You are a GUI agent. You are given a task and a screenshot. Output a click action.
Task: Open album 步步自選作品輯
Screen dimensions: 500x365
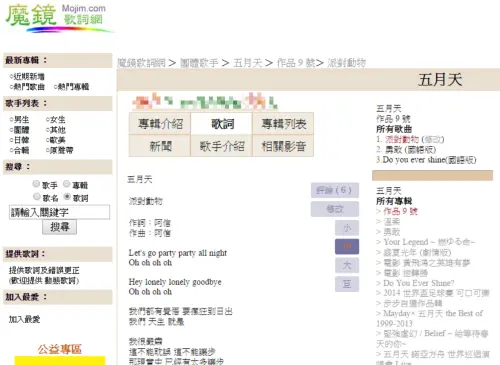pyautogui.click(x=413, y=303)
